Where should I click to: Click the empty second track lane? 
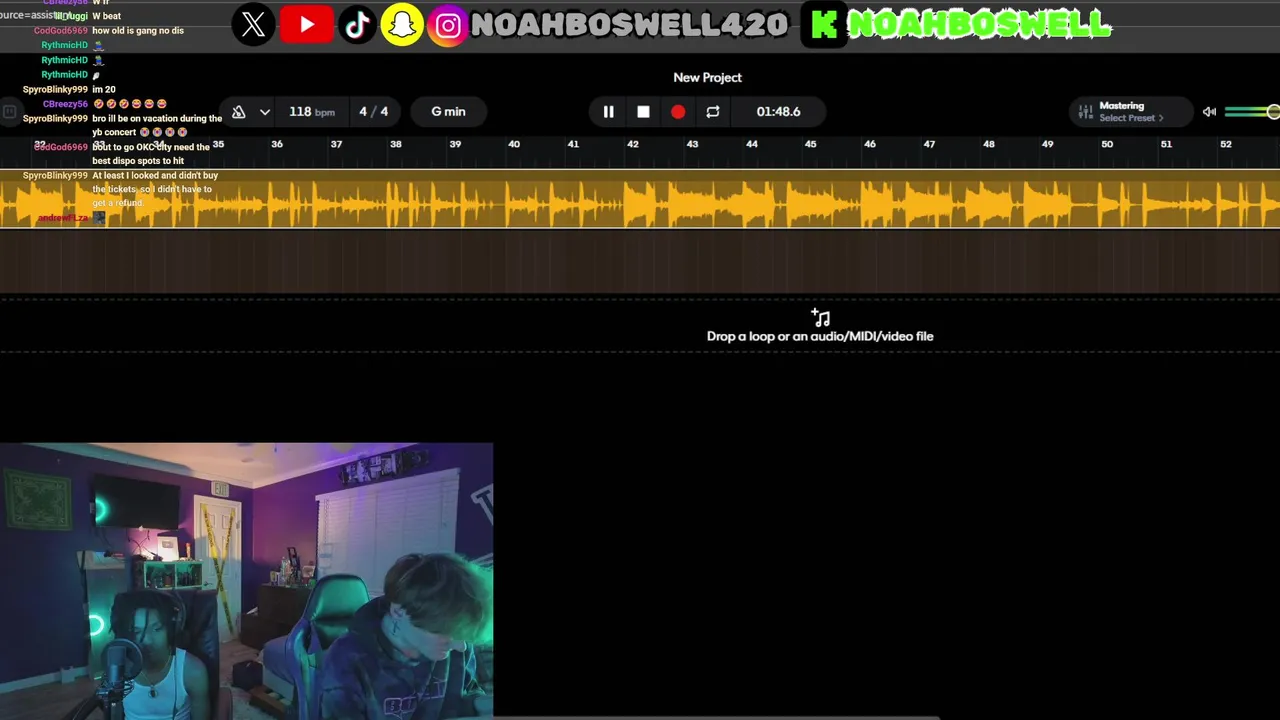pyautogui.click(x=640, y=262)
